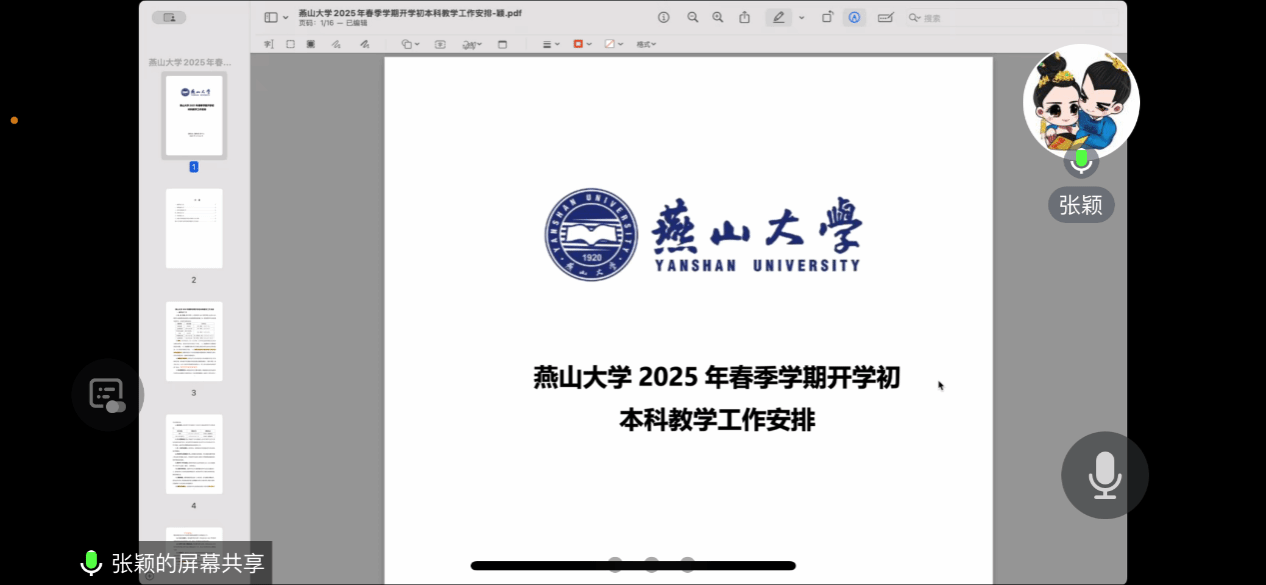
Task: Select the text selection tool
Action: pos(268,44)
